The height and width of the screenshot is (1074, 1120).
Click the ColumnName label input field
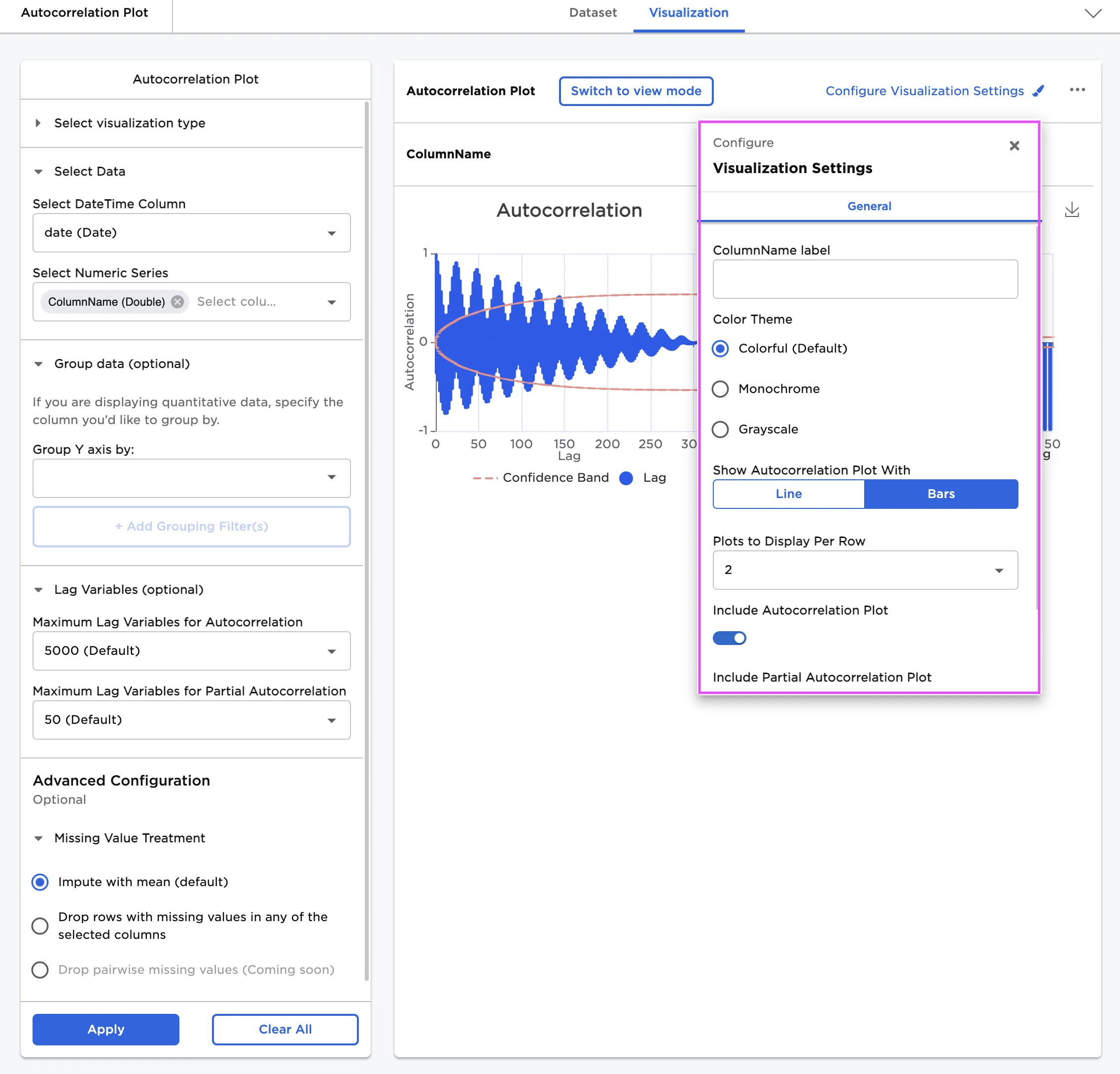point(865,279)
